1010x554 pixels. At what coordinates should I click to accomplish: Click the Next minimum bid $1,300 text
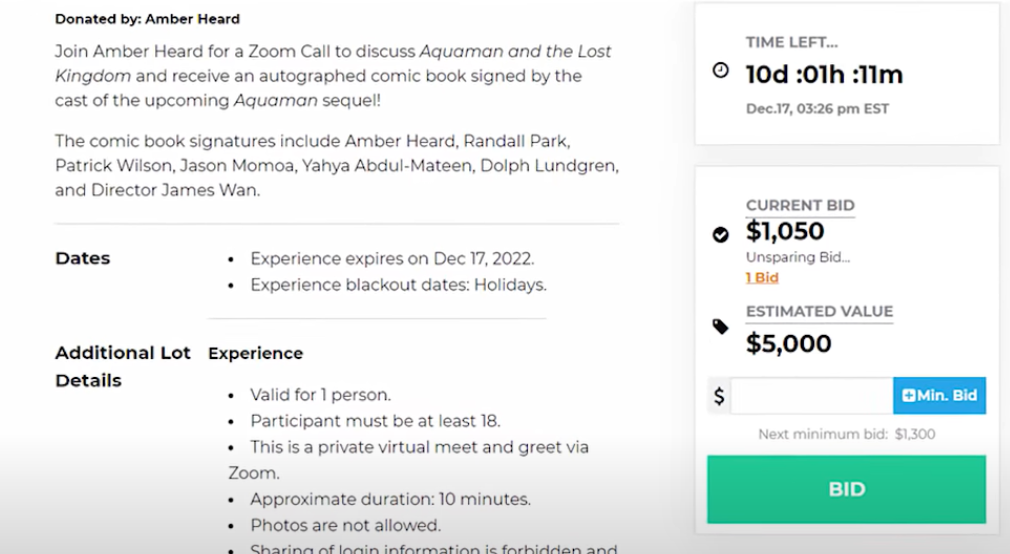pos(846,434)
